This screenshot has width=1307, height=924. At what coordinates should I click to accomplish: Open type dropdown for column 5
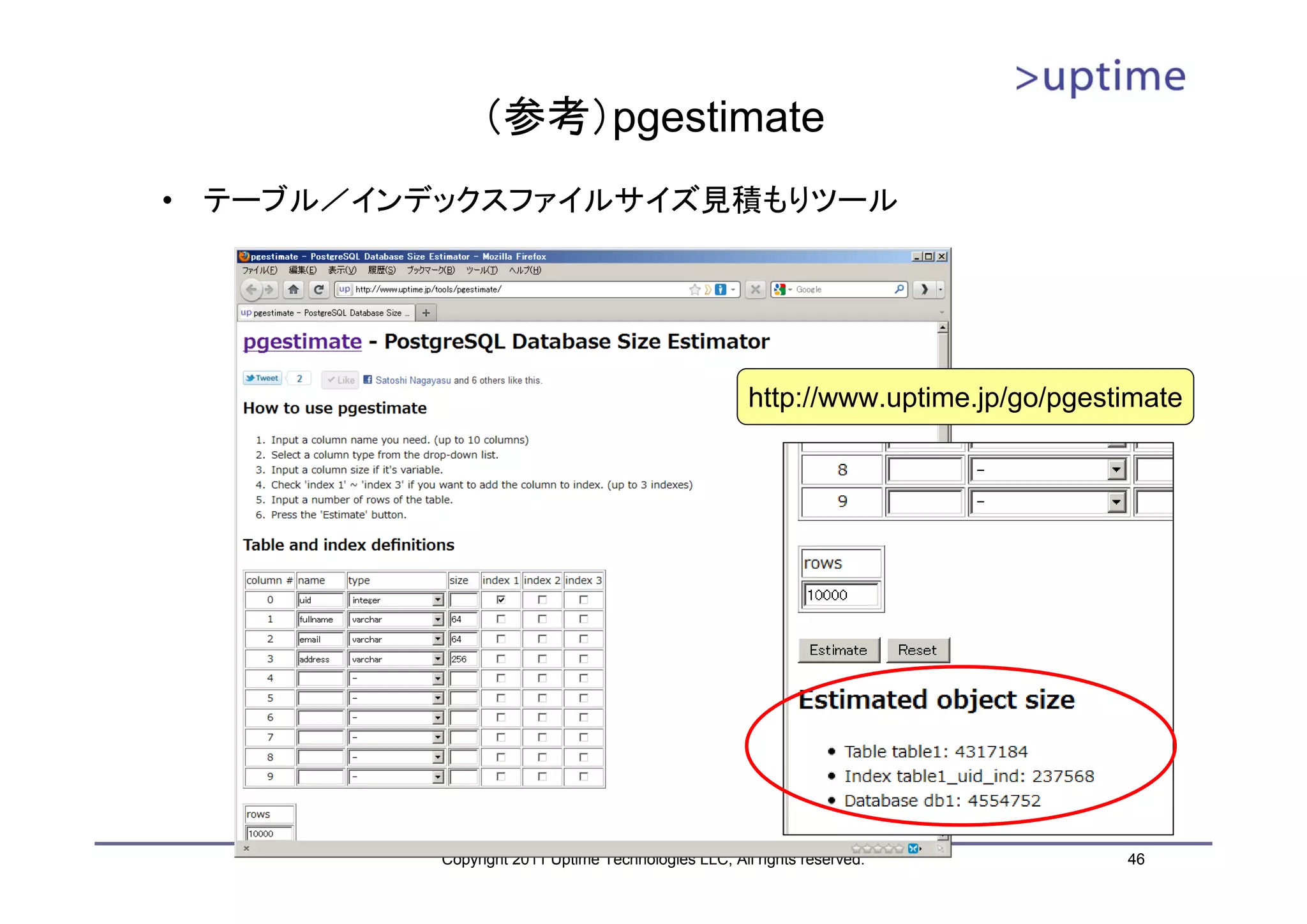(x=396, y=699)
